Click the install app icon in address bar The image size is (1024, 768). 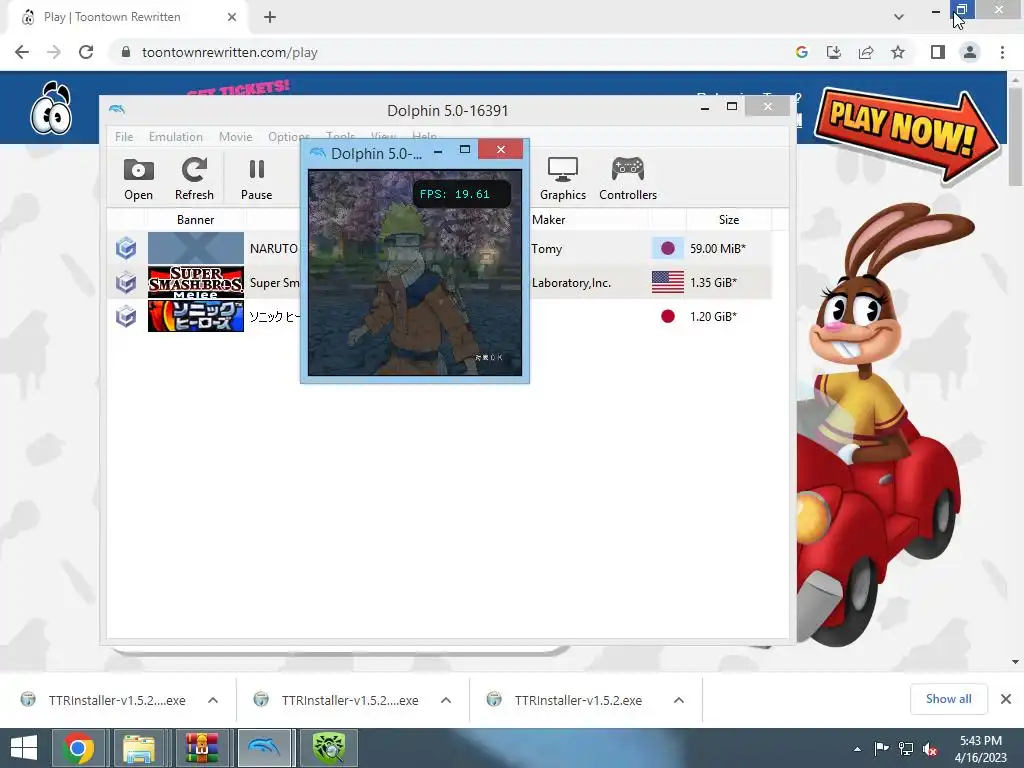click(834, 52)
